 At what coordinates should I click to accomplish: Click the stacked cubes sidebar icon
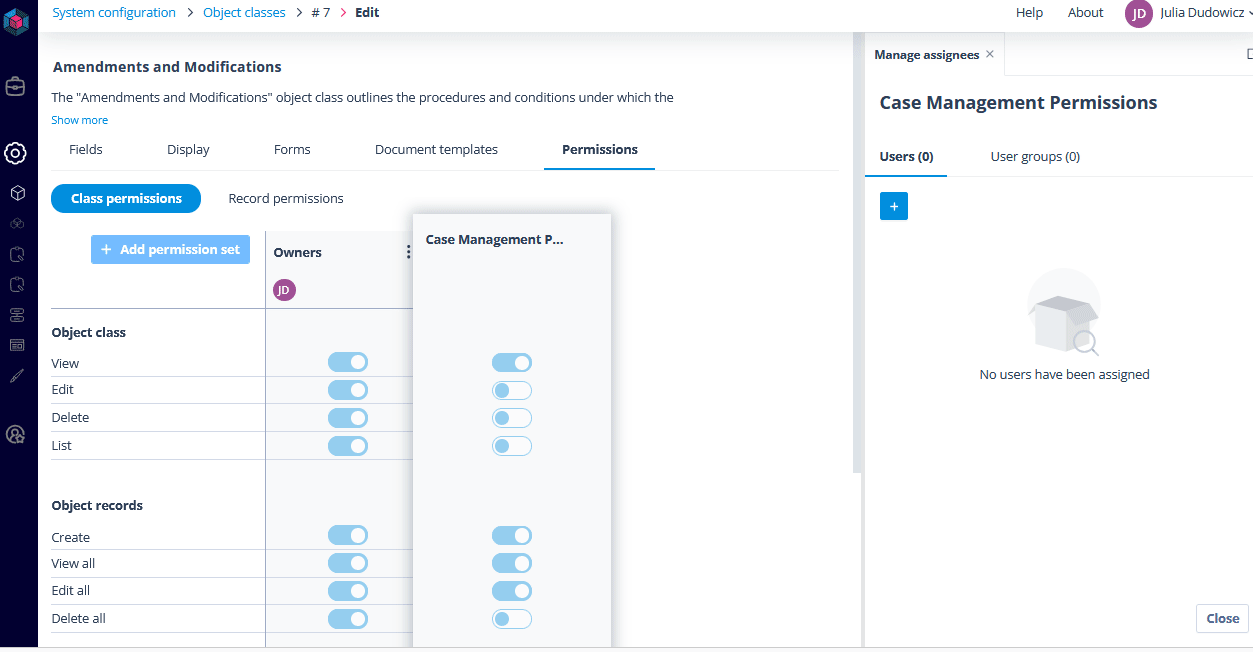tap(16, 223)
